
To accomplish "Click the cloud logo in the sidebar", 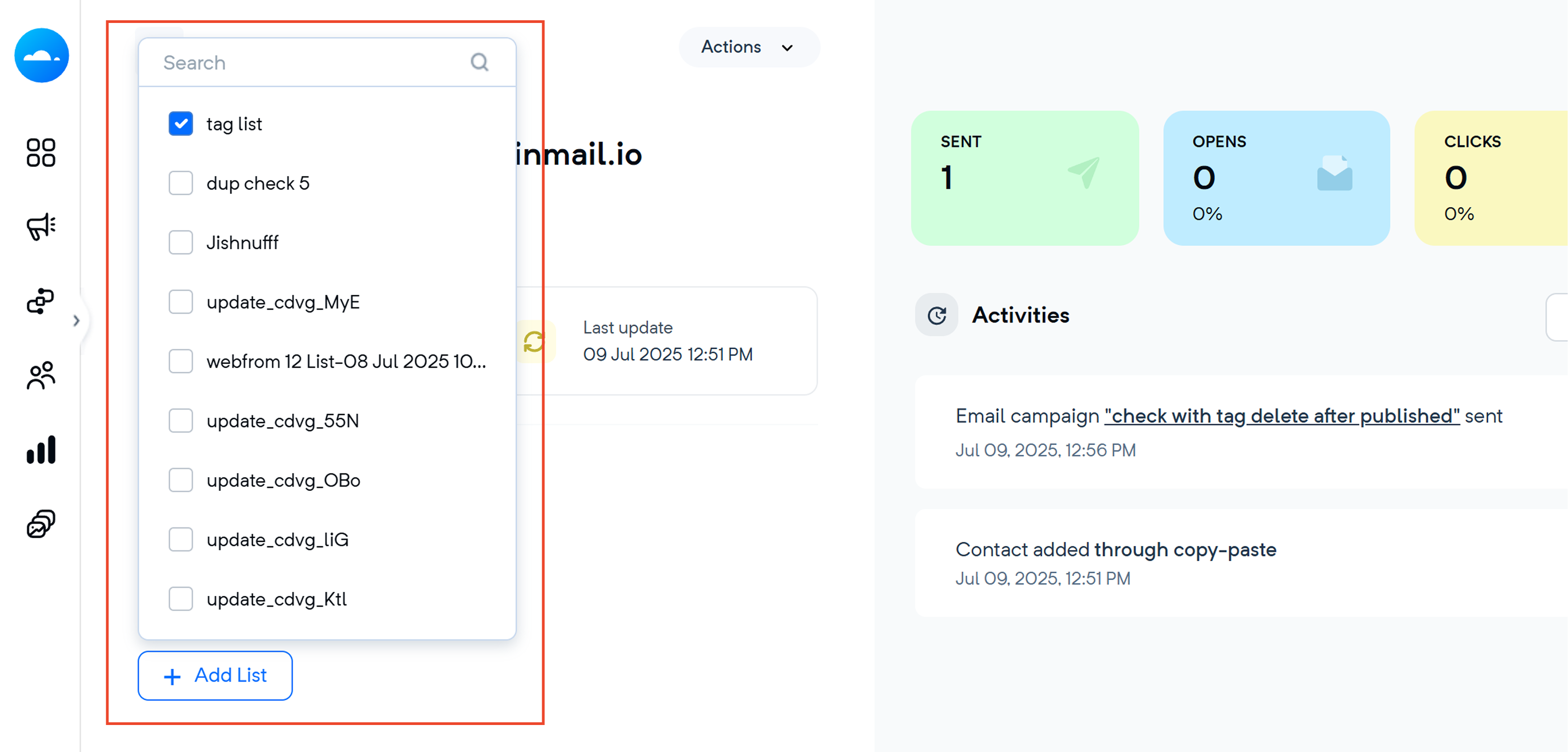I will [x=41, y=55].
